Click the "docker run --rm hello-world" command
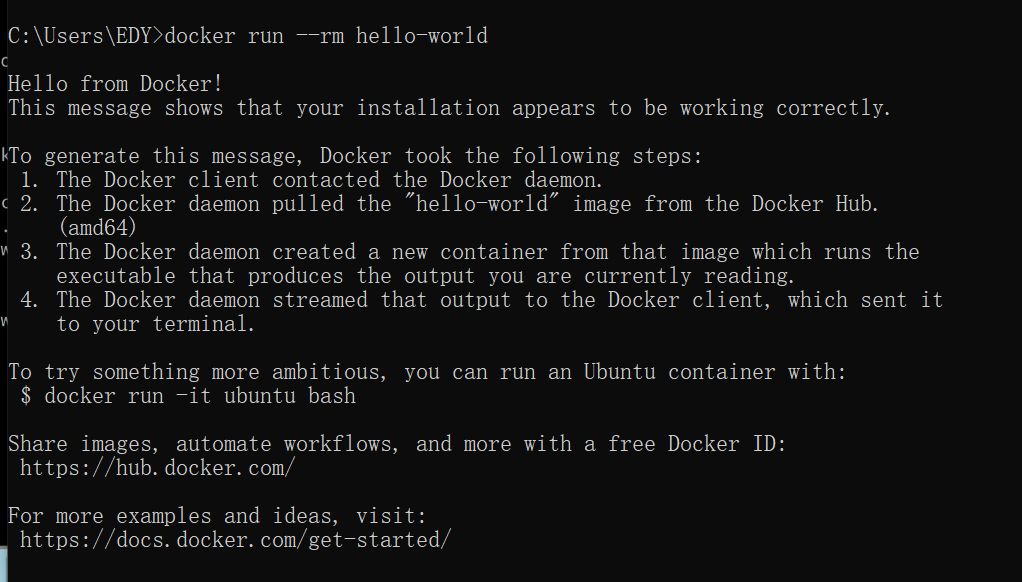This screenshot has width=1022, height=582. click(326, 36)
